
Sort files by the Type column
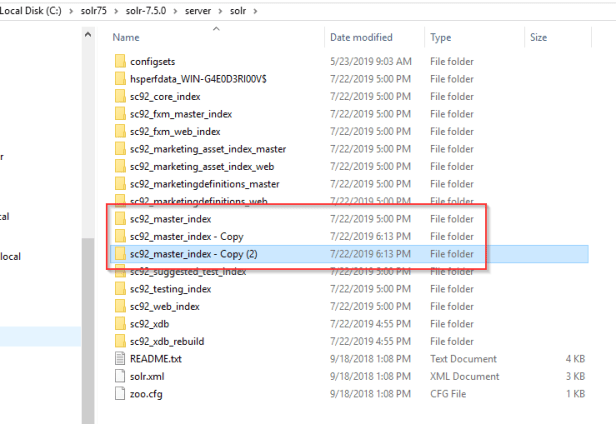pyautogui.click(x=441, y=37)
